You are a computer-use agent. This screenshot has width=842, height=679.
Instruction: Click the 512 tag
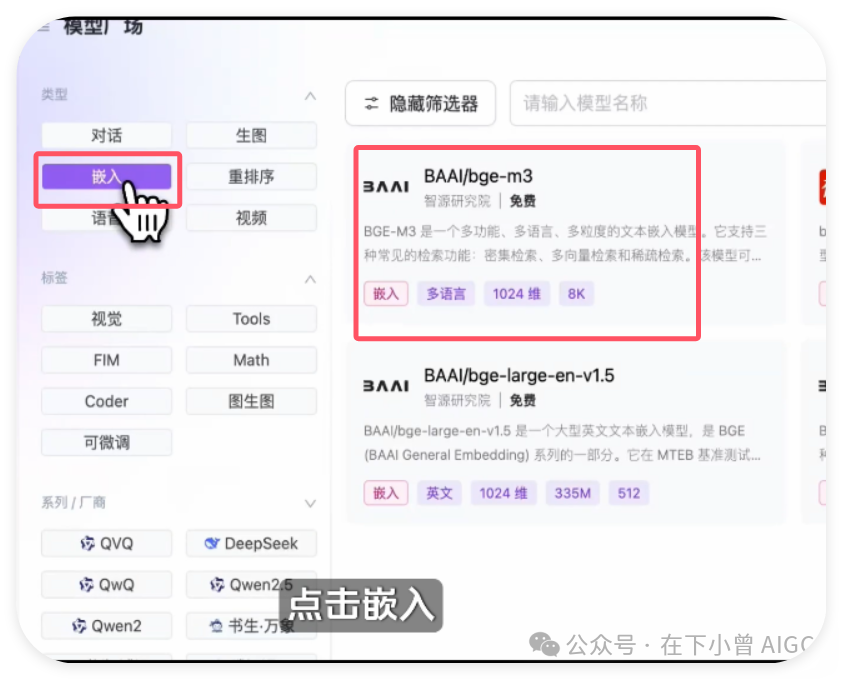629,493
